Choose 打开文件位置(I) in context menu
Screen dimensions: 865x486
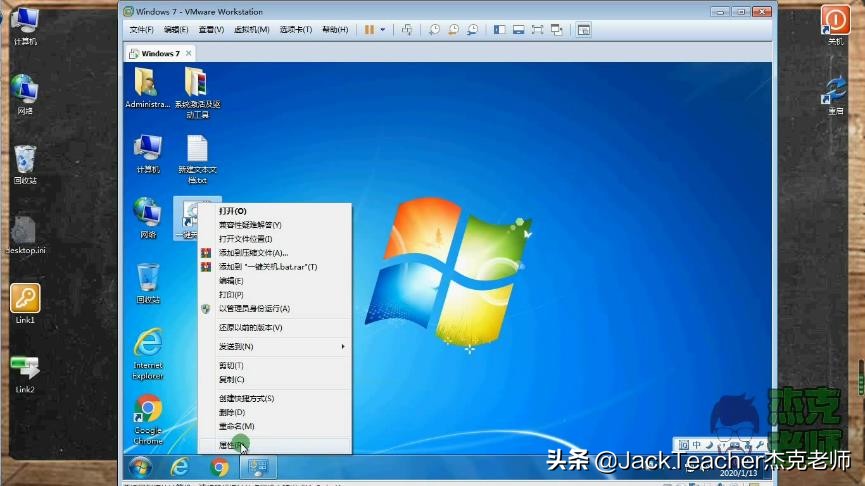click(275, 239)
